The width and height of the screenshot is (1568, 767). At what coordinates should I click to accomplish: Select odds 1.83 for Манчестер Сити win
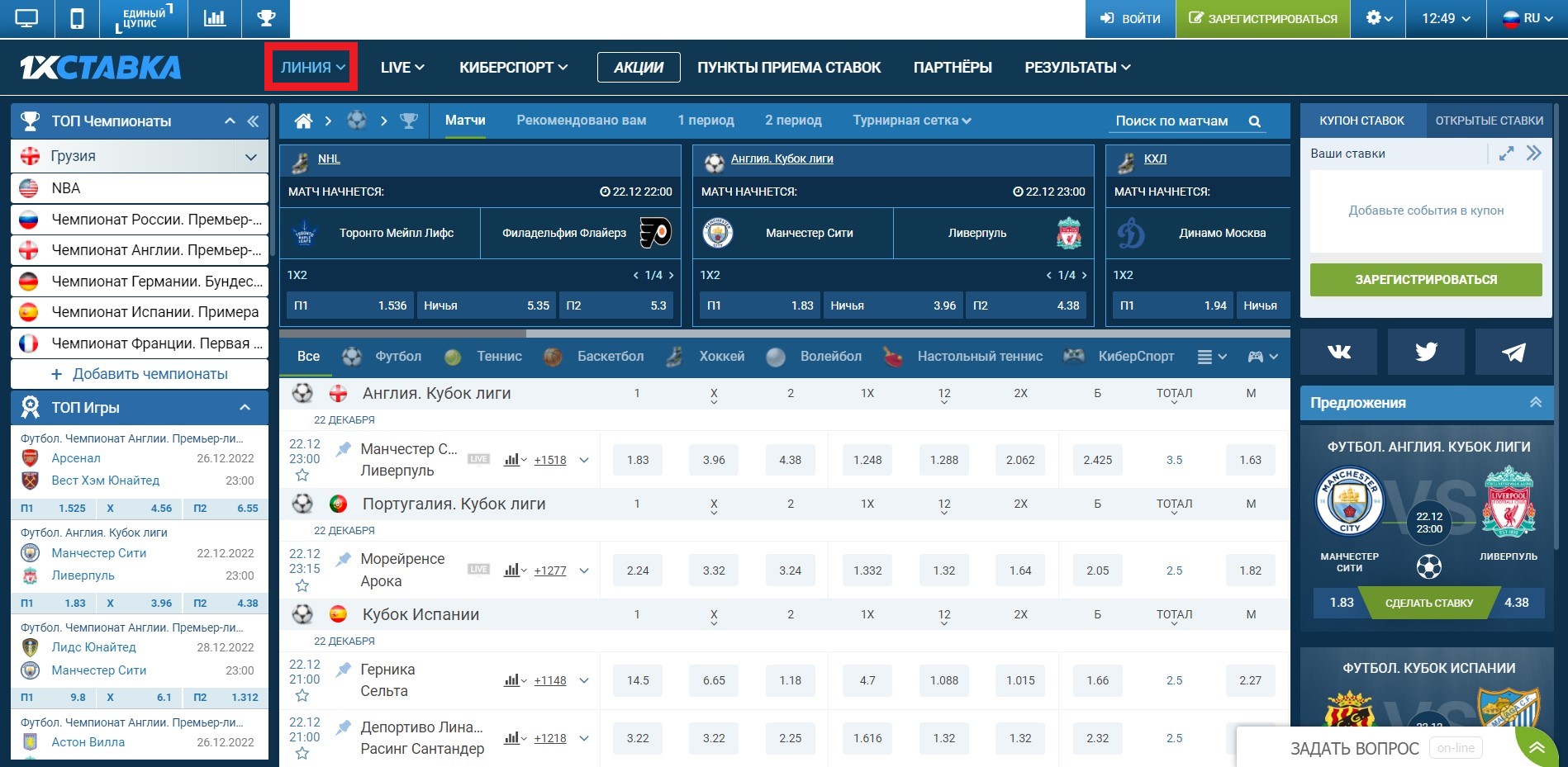point(638,460)
